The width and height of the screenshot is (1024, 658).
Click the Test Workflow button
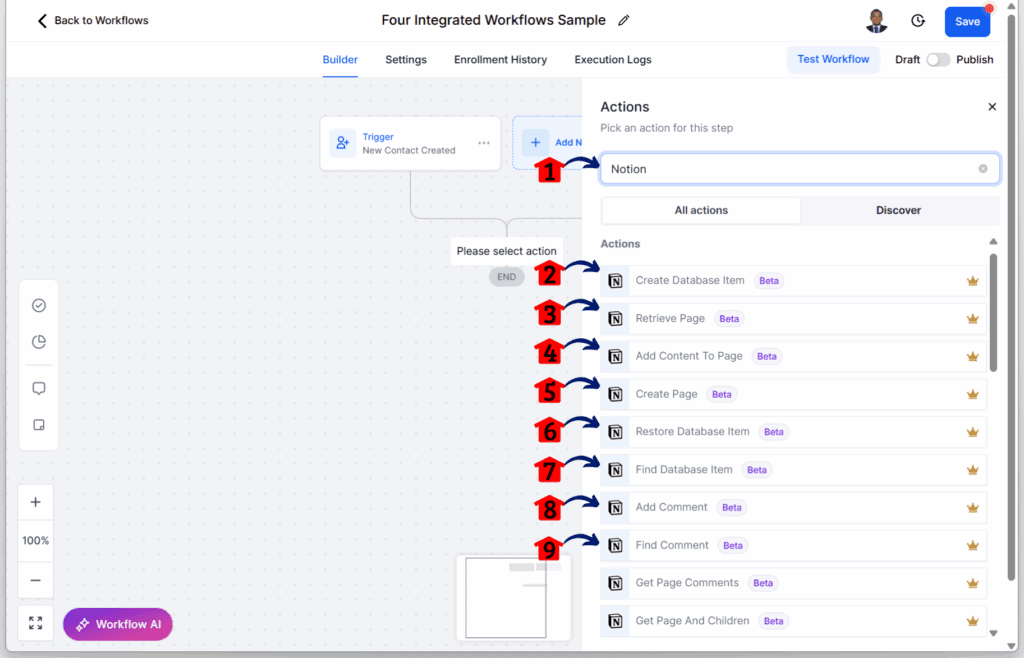833,59
